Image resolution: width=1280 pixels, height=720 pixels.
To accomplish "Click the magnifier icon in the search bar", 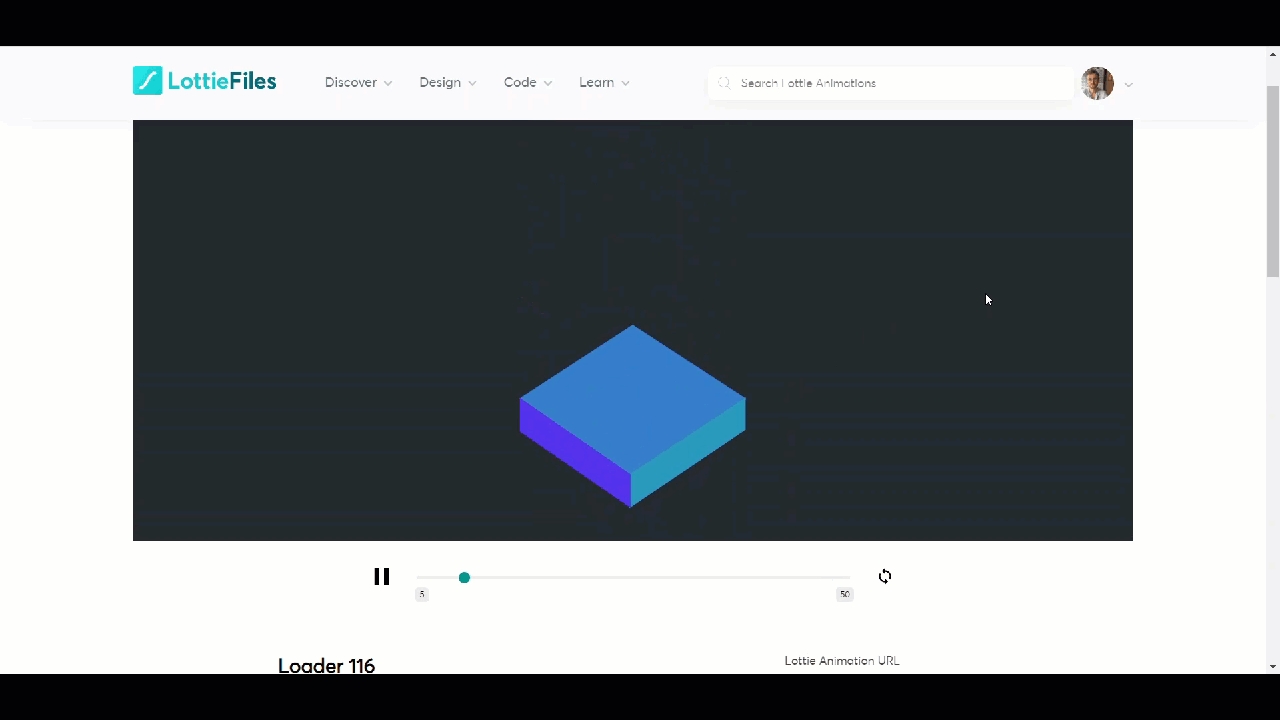I will 724,83.
